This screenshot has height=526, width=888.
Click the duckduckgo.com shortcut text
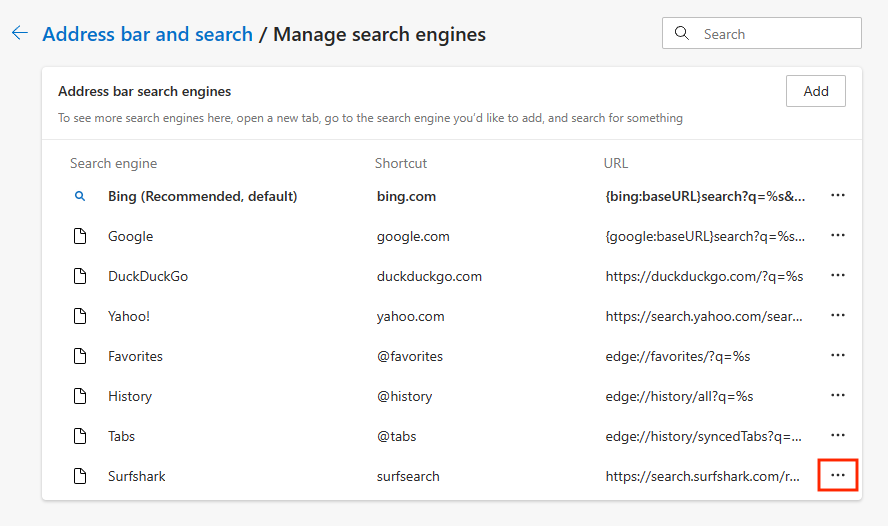pyautogui.click(x=429, y=276)
